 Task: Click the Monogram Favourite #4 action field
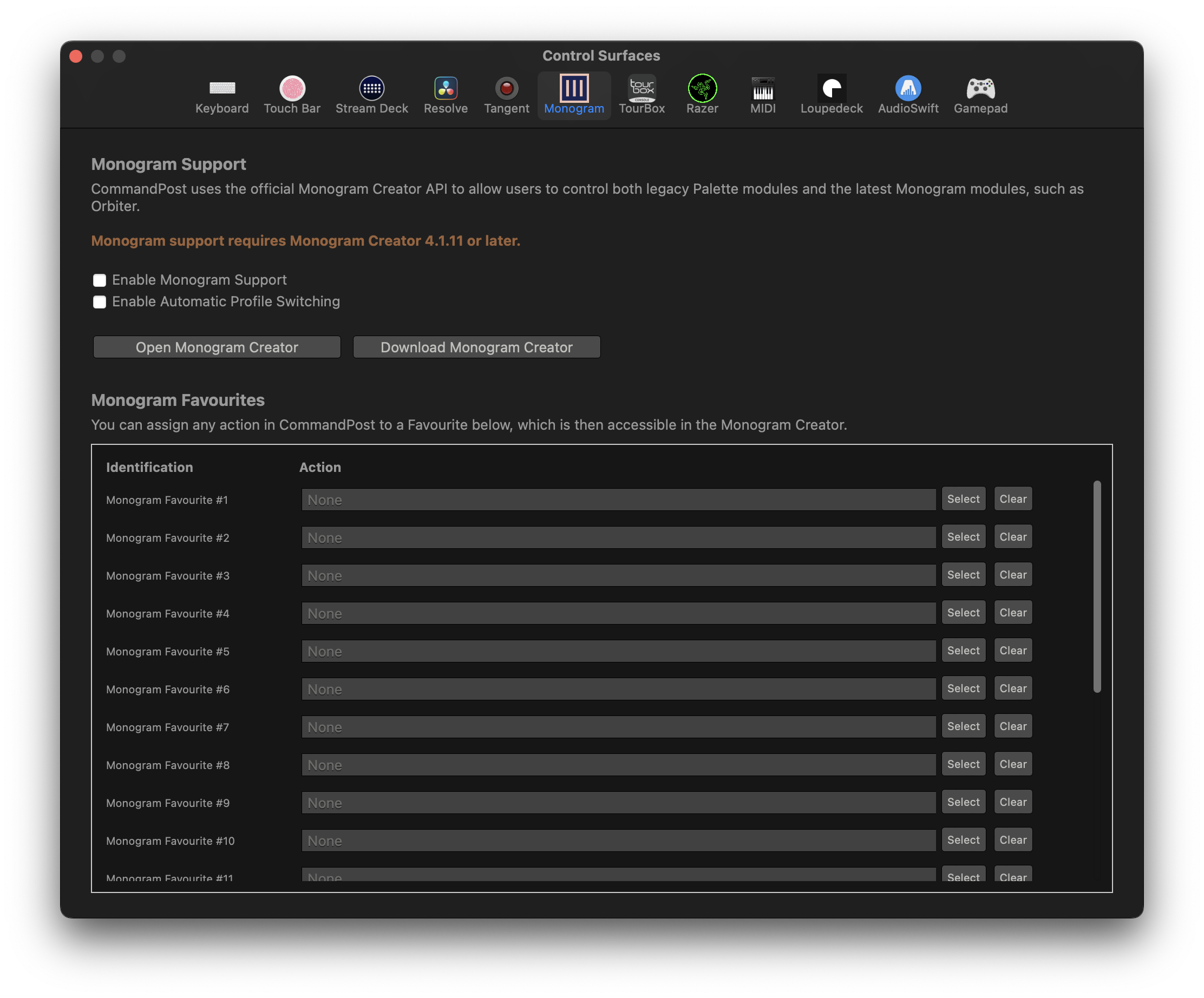[619, 613]
